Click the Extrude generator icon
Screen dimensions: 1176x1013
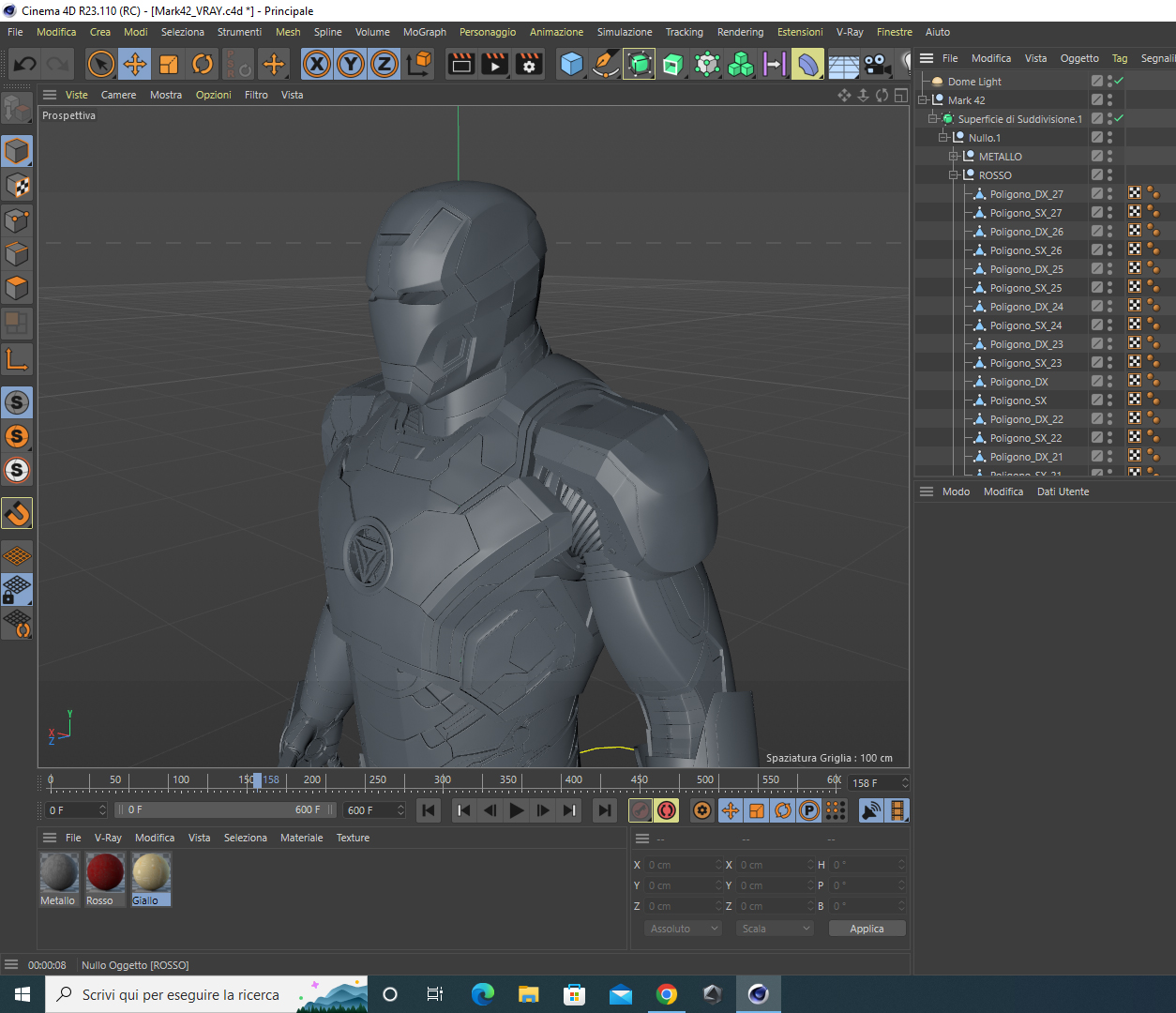(x=673, y=64)
